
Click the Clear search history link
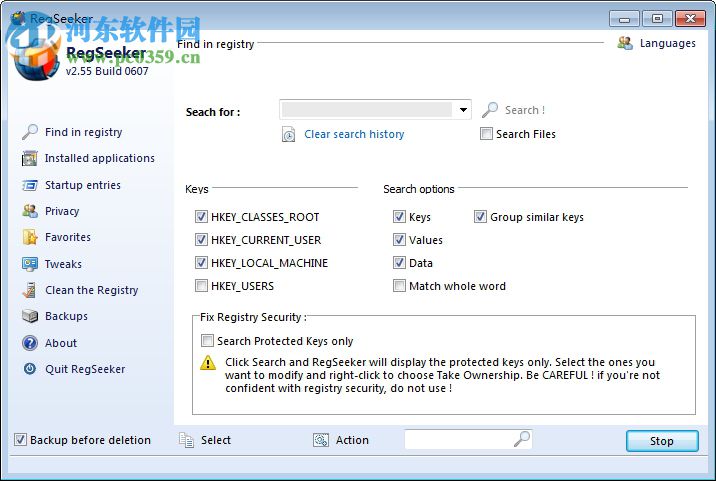(354, 134)
